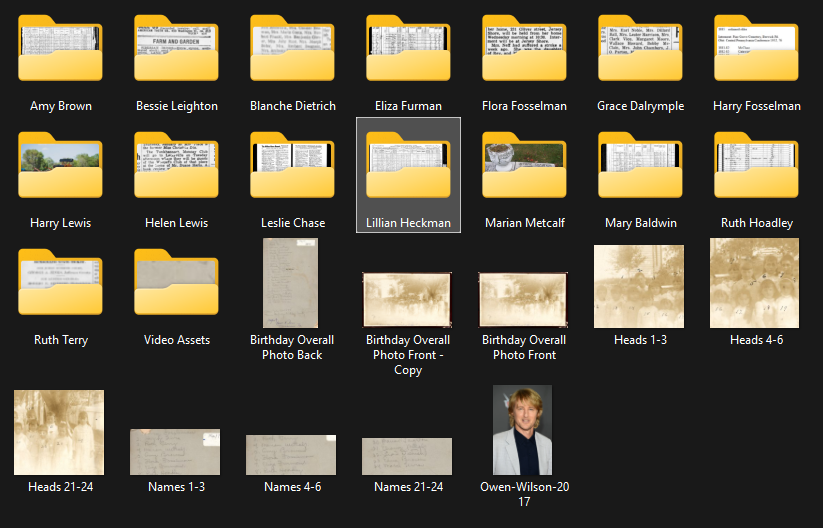
Task: Select the Amy Brown folder icon
Action: point(60,48)
